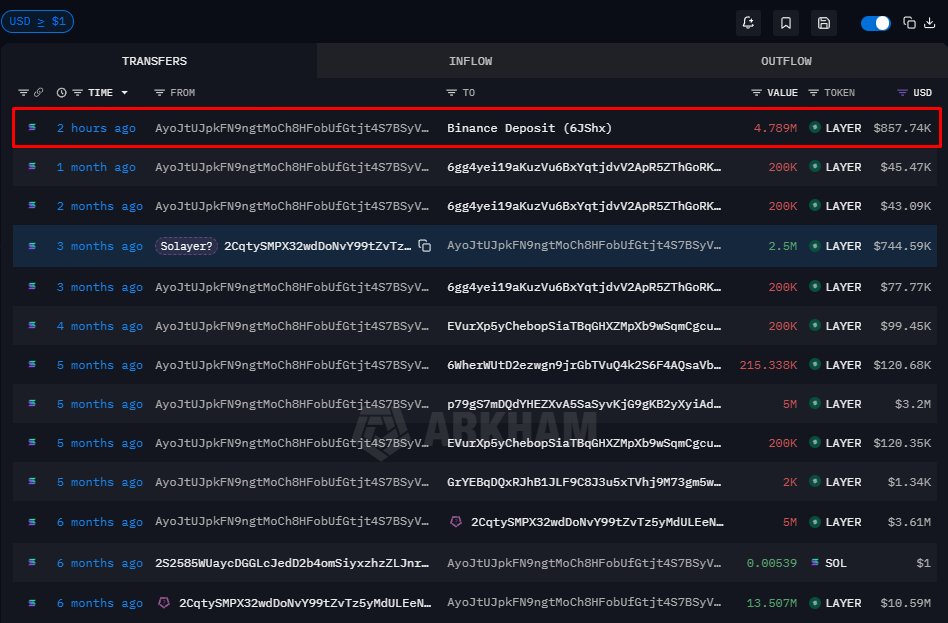The height and width of the screenshot is (623, 948).
Task: Switch to the INFLOW tab
Action: pos(470,61)
